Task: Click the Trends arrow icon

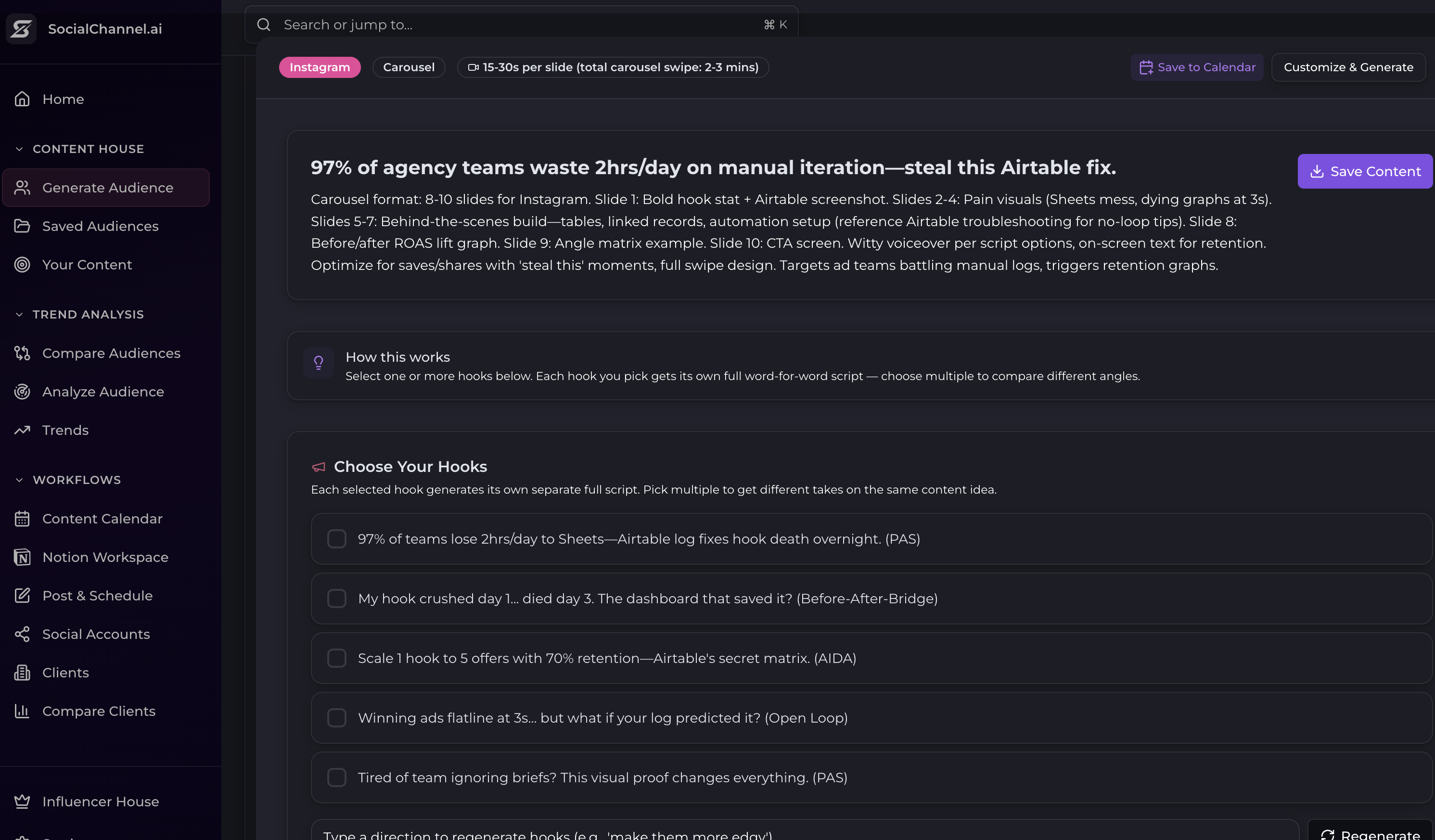Action: click(x=22, y=430)
